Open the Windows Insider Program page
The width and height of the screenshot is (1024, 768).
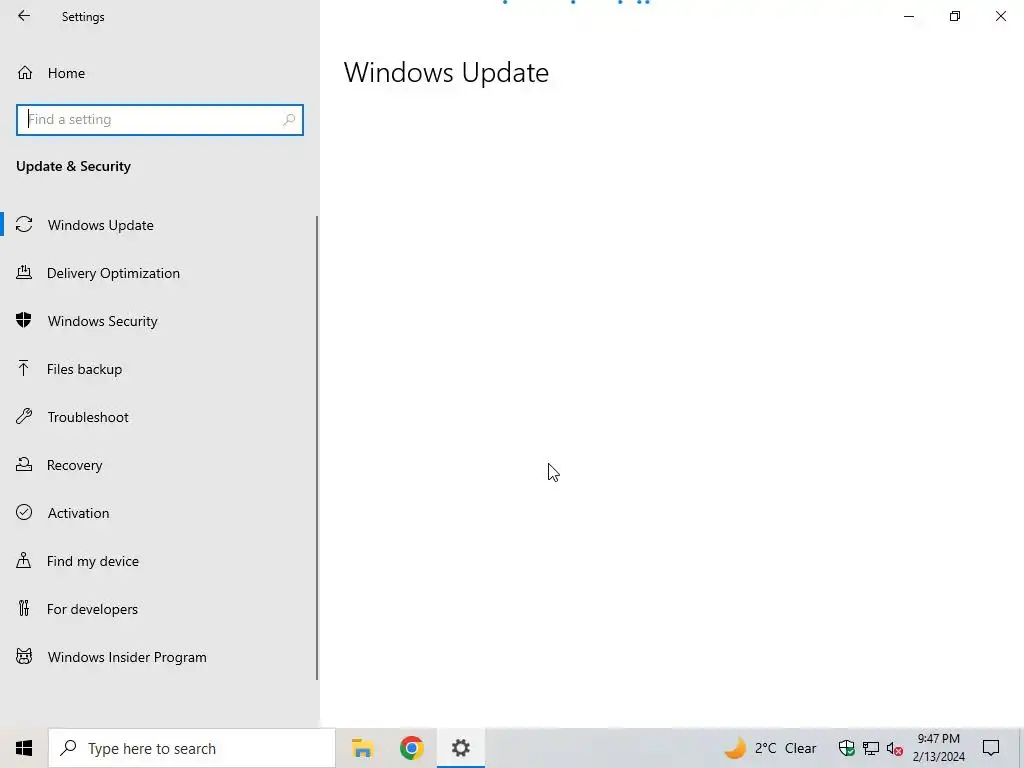[x=159, y=657]
